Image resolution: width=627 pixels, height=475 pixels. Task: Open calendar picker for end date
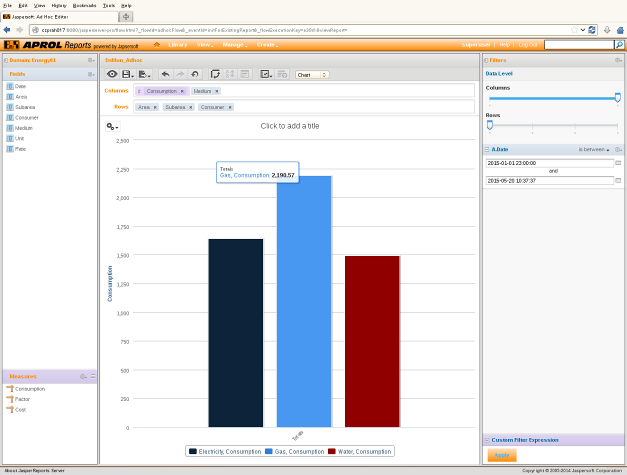pyautogui.click(x=618, y=181)
